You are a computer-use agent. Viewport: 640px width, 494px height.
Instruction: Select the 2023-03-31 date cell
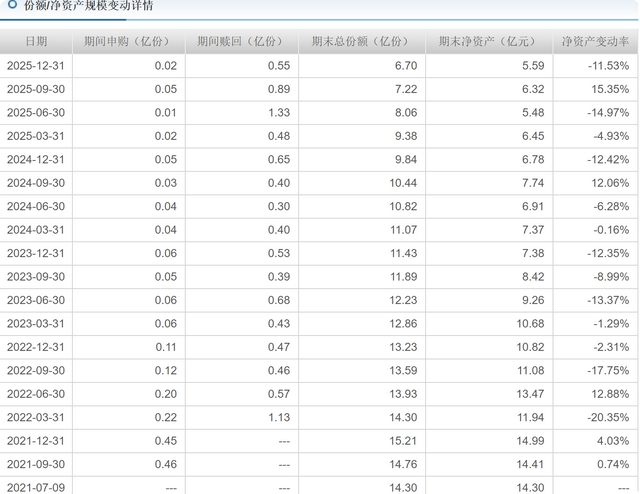point(36,324)
